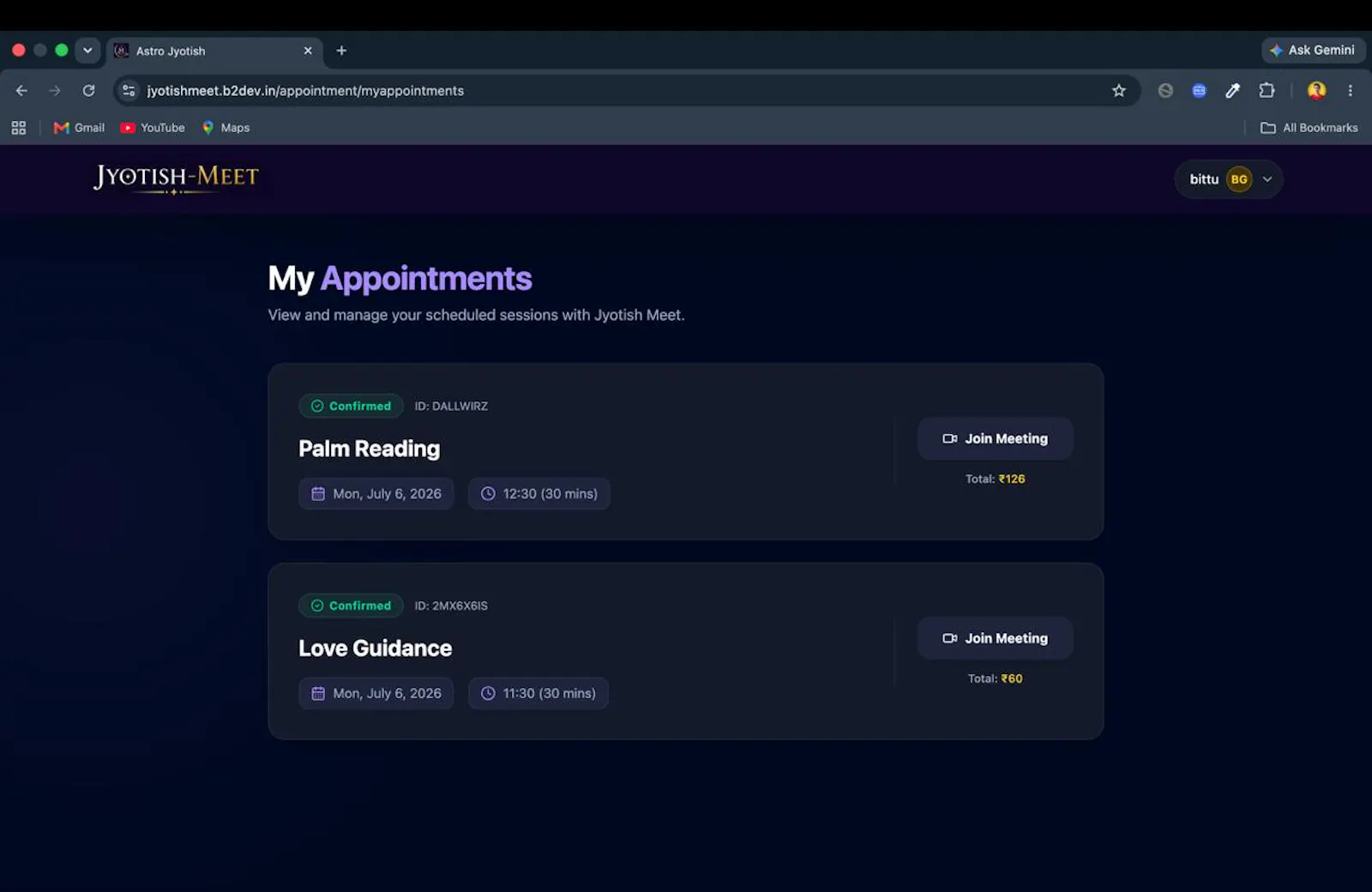Image resolution: width=1372 pixels, height=892 pixels.
Task: Click the browser forward arrow
Action: point(55,91)
